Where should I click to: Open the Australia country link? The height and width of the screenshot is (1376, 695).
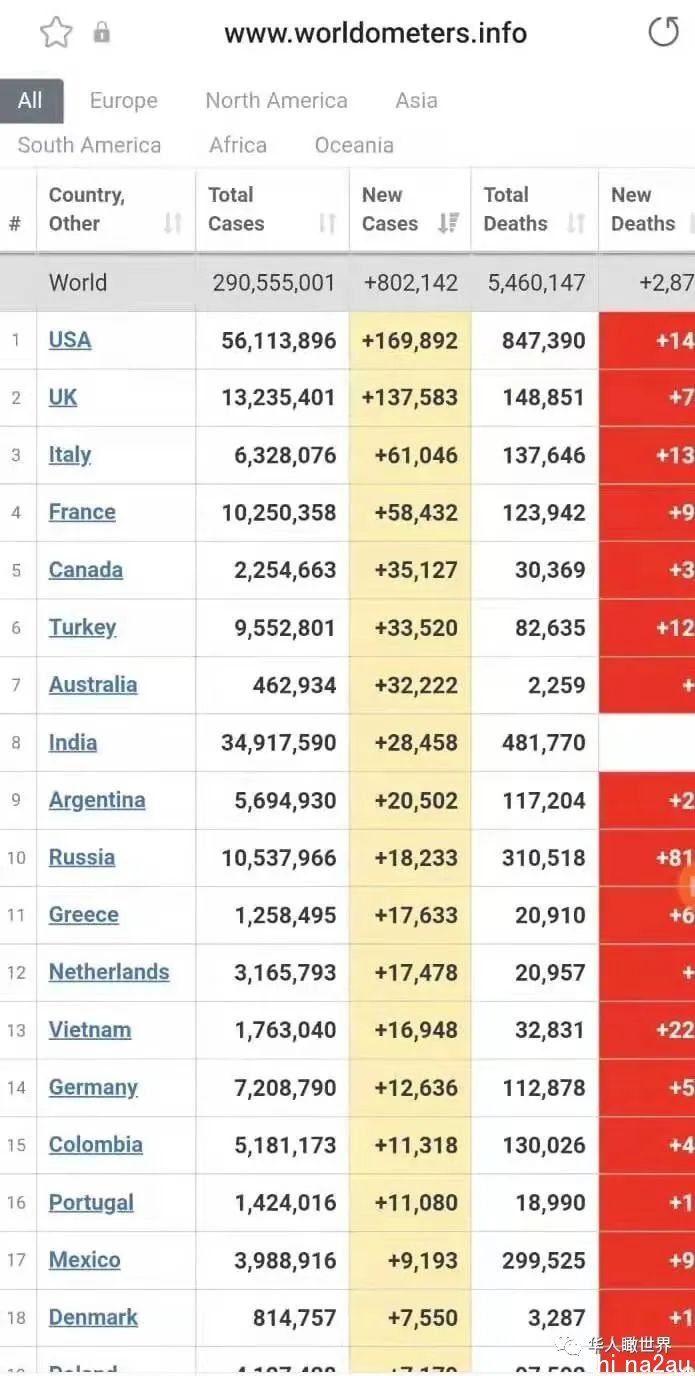93,685
